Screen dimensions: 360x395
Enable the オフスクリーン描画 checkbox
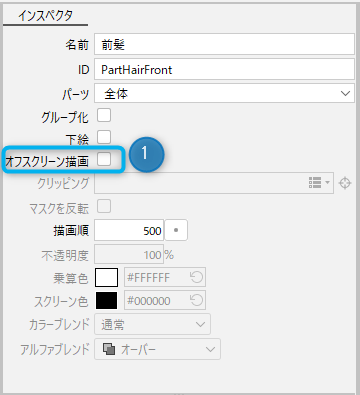[x=104, y=159]
